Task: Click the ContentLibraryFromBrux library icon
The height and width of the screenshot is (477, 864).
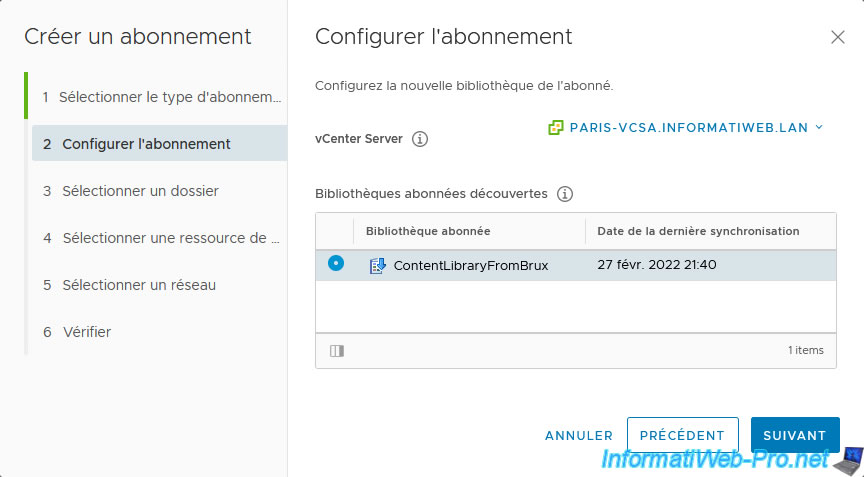Action: click(377, 265)
